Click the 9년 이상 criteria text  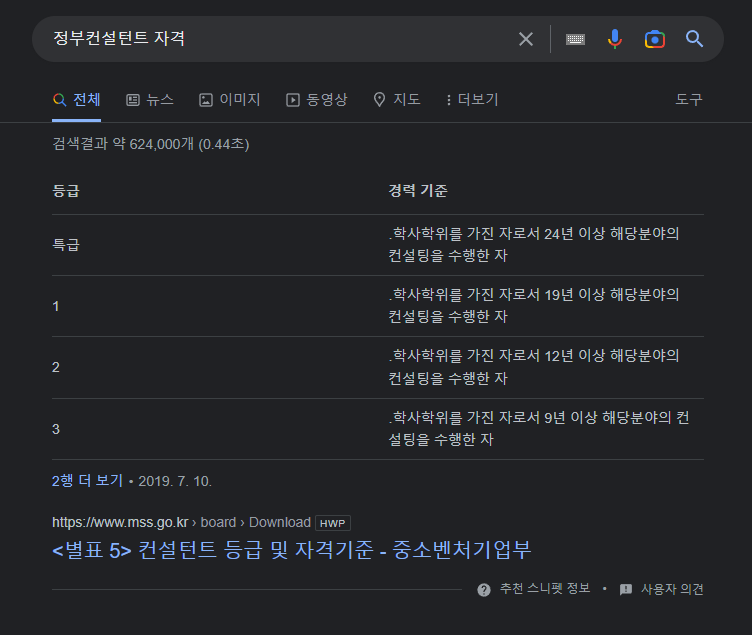click(x=539, y=428)
